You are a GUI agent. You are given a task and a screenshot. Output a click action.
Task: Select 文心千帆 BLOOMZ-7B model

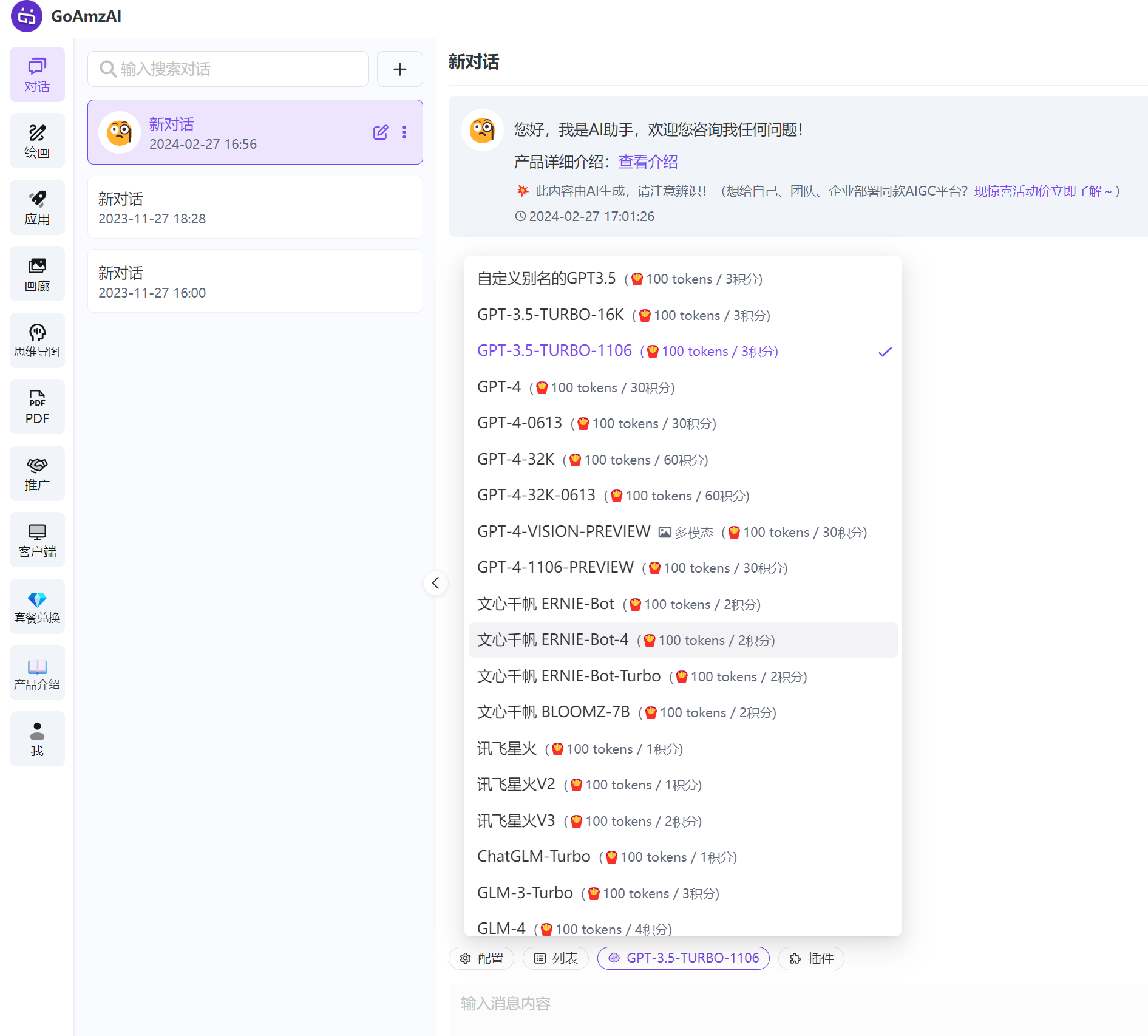pos(683,712)
